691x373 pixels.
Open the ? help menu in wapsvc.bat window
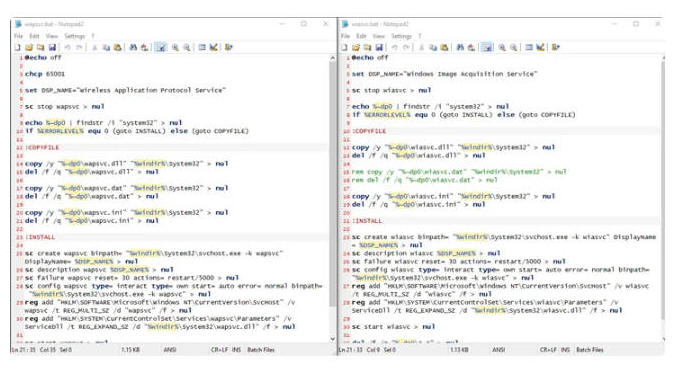93,36
